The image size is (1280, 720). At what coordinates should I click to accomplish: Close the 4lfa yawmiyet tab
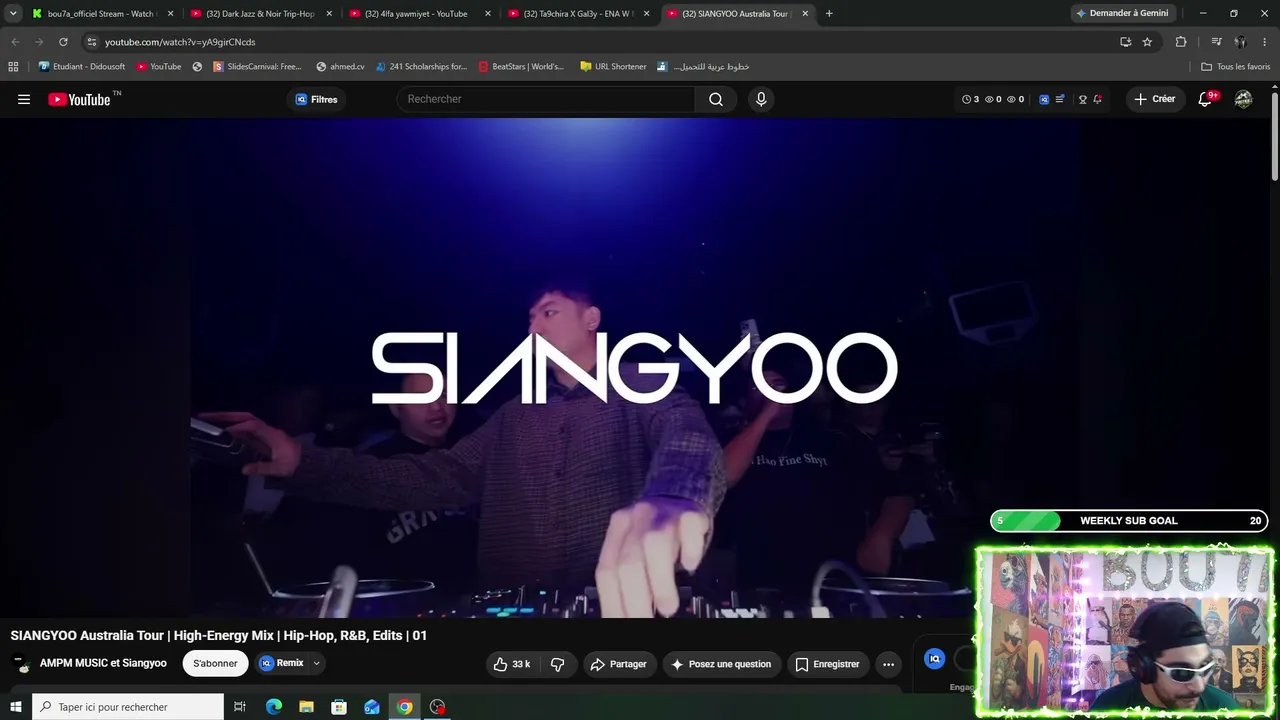click(x=488, y=14)
